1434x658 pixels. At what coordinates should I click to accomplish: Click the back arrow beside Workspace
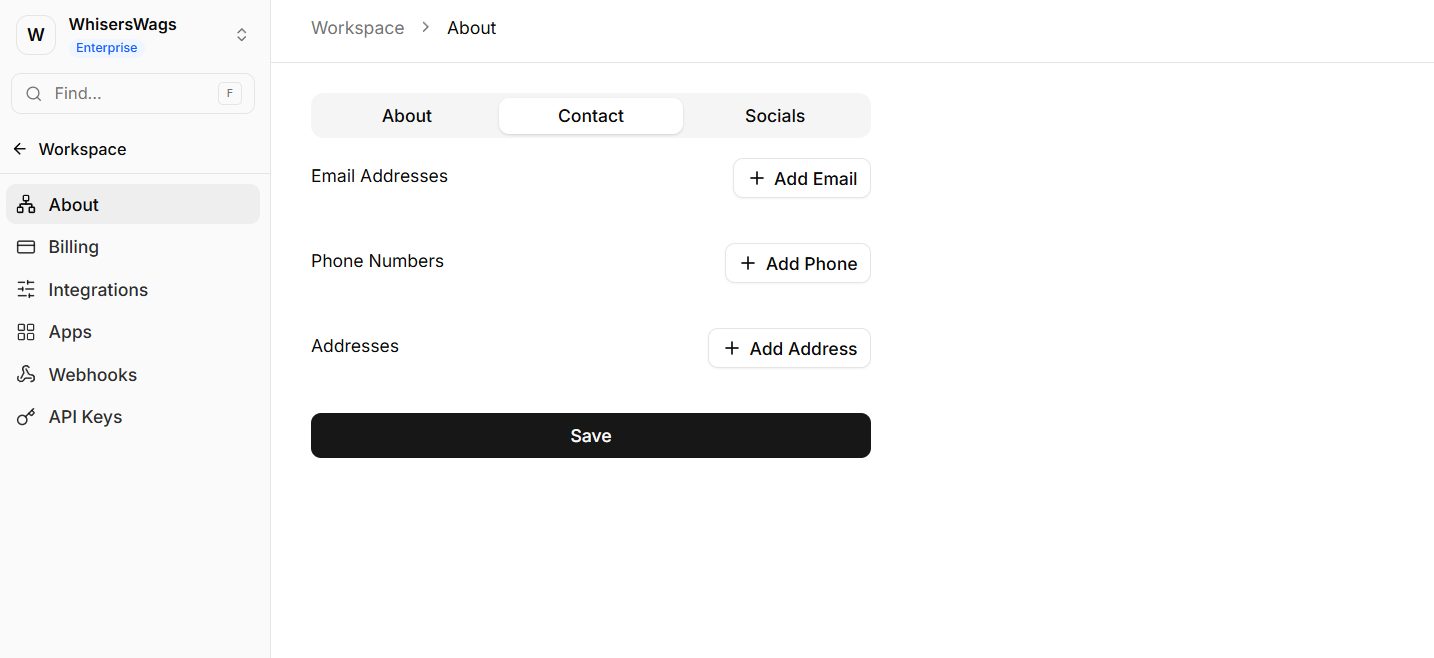click(x=20, y=149)
